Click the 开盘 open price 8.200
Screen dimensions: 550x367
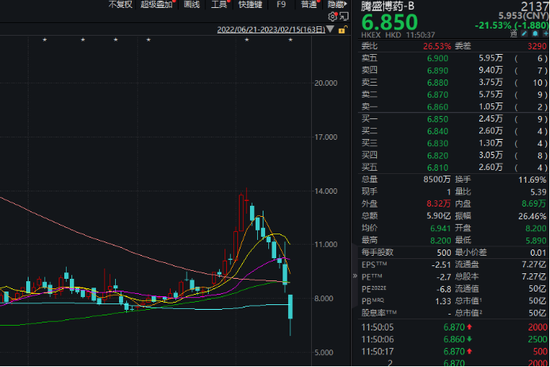536,229
